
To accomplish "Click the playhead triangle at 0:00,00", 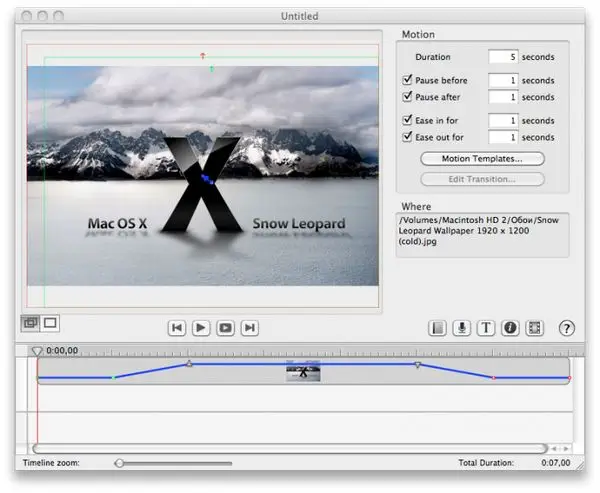I will click(x=37, y=351).
